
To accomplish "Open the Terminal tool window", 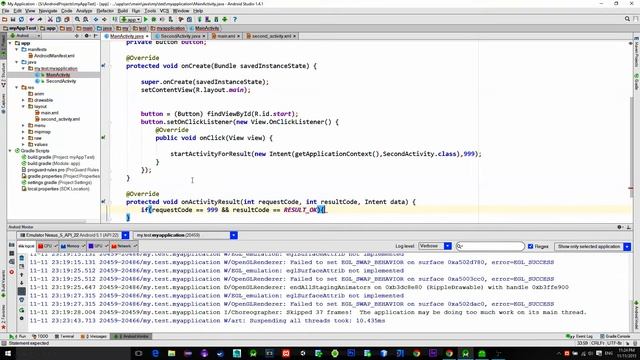I will pos(64,336).
